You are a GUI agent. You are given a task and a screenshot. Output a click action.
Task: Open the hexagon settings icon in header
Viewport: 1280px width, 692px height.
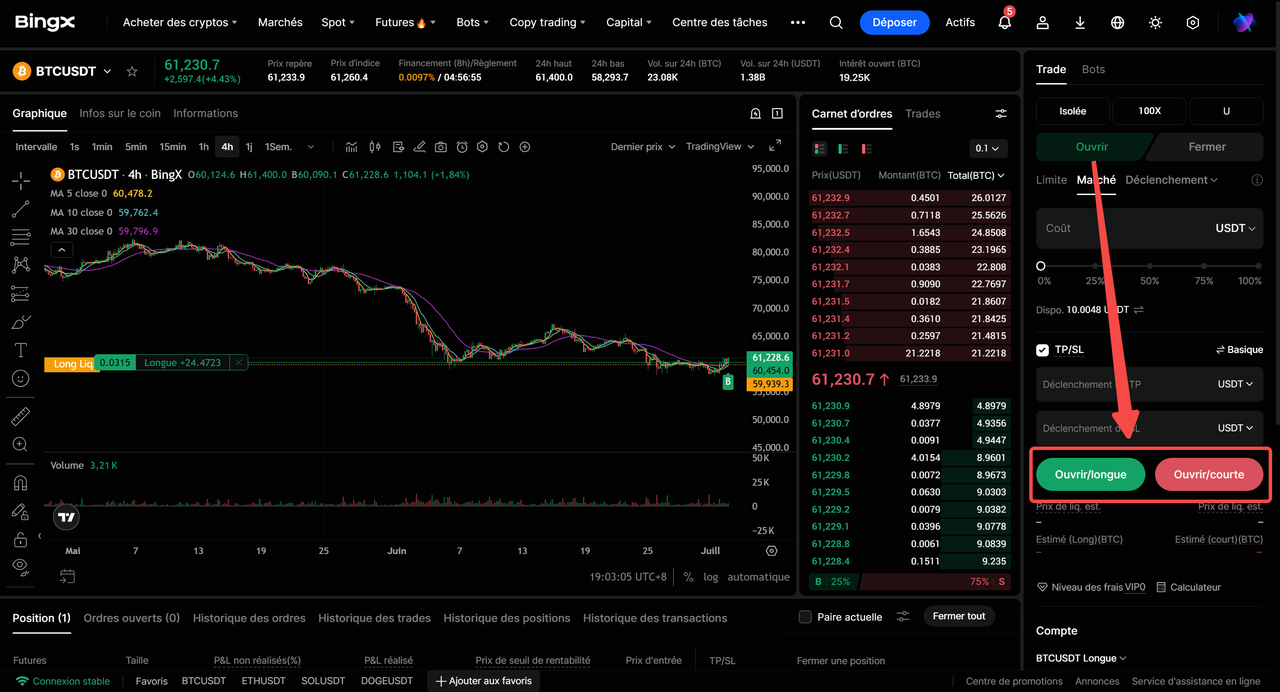[1193, 22]
